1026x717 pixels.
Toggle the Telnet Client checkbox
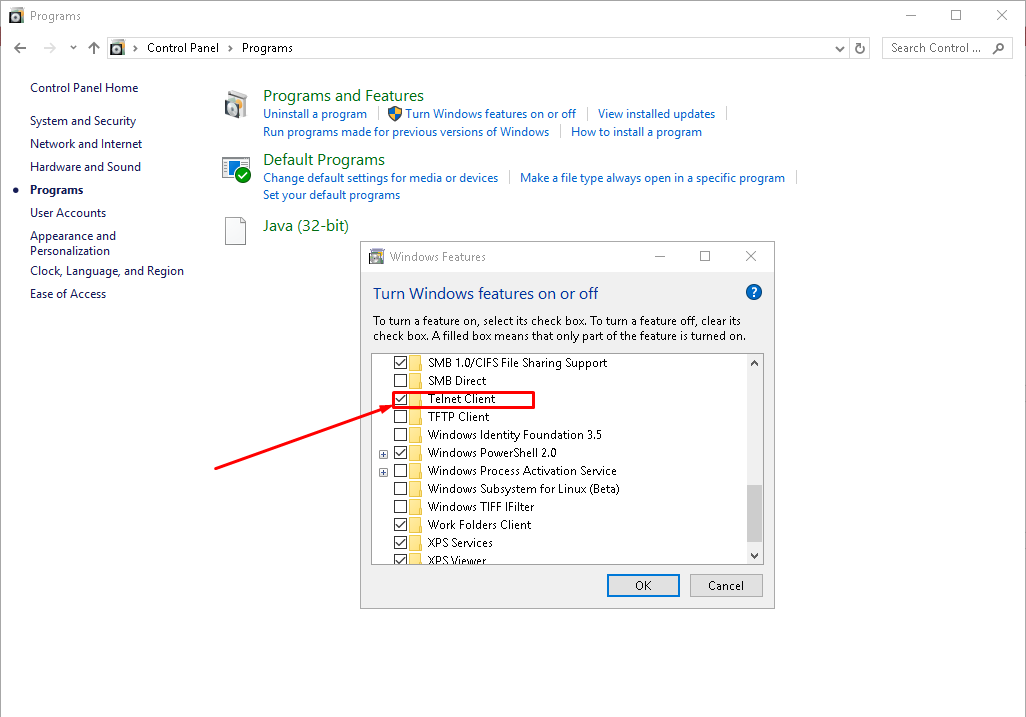tap(400, 398)
